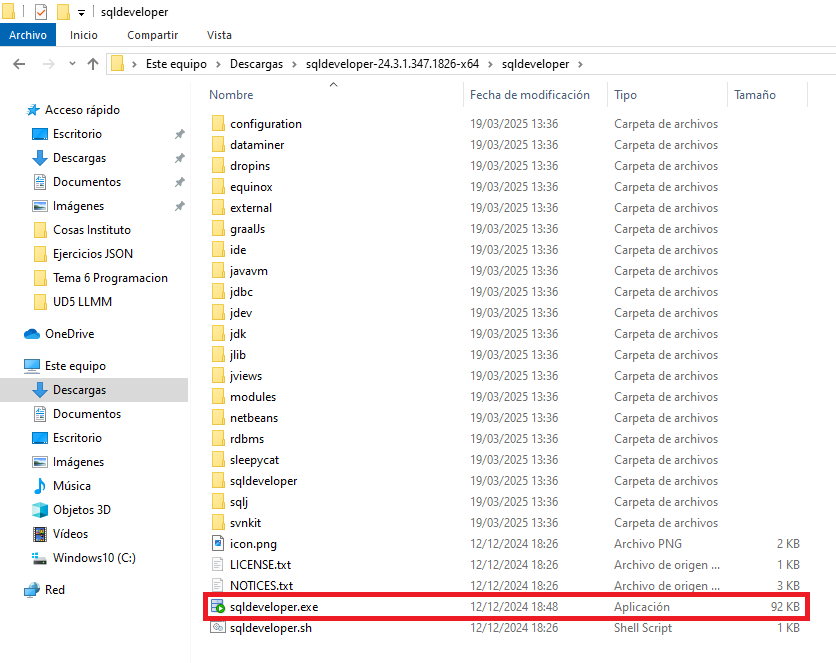Sort by the Tamaño column header
836x663 pixels.
(755, 95)
